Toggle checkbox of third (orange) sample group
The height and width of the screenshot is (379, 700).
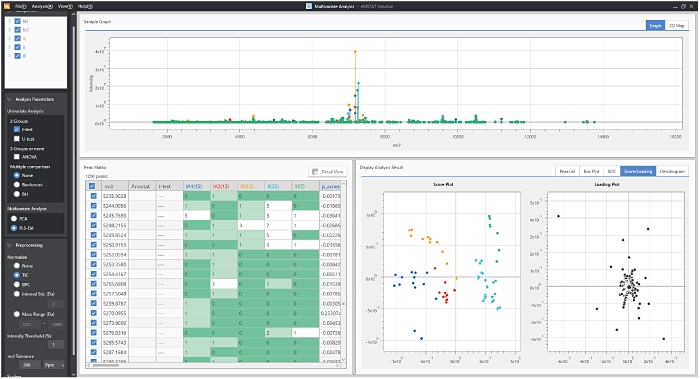17,38
